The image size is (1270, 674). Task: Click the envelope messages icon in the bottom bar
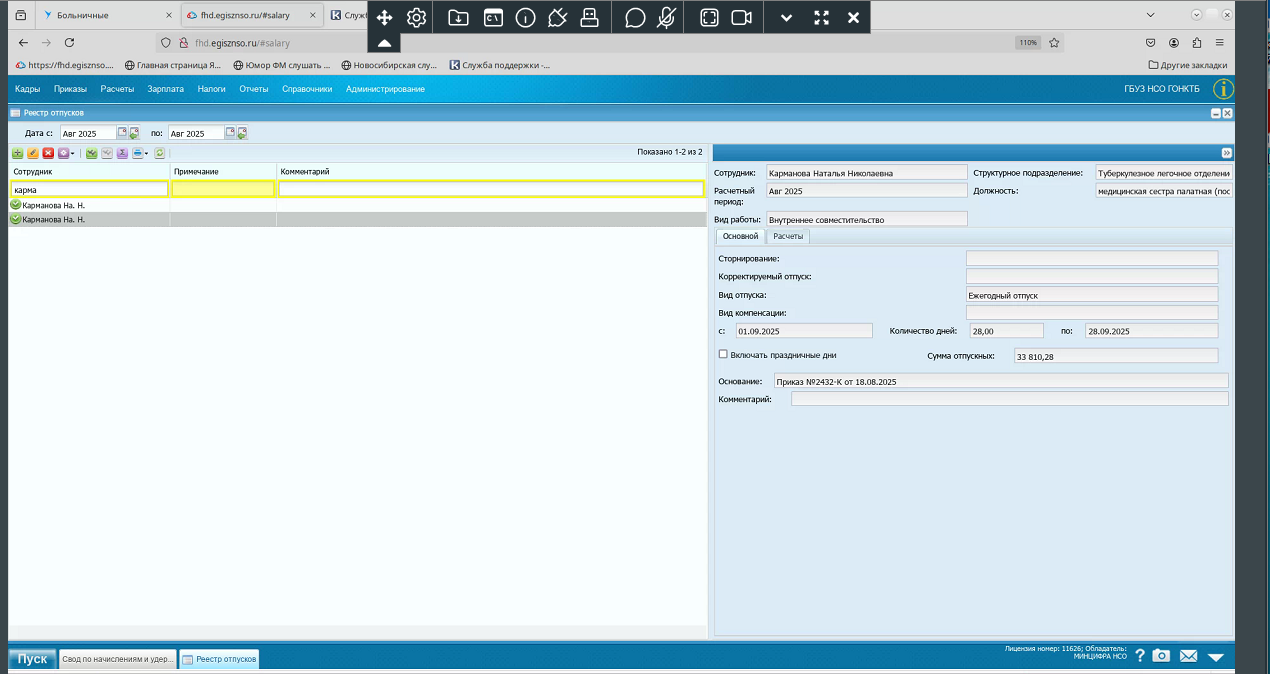click(x=1188, y=656)
